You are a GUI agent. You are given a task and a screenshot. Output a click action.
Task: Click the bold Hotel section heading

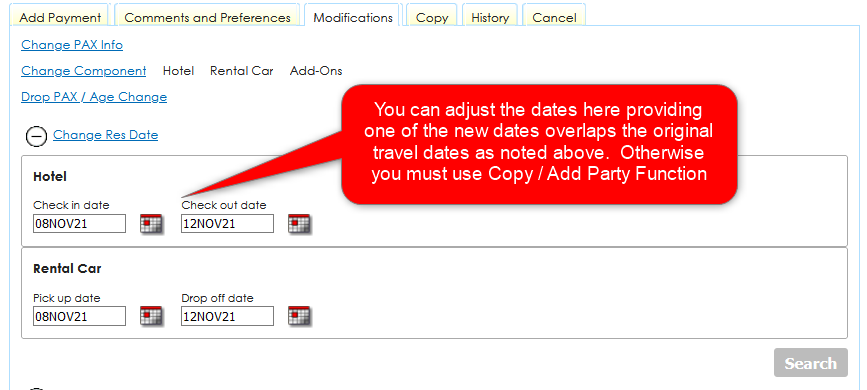[50, 176]
